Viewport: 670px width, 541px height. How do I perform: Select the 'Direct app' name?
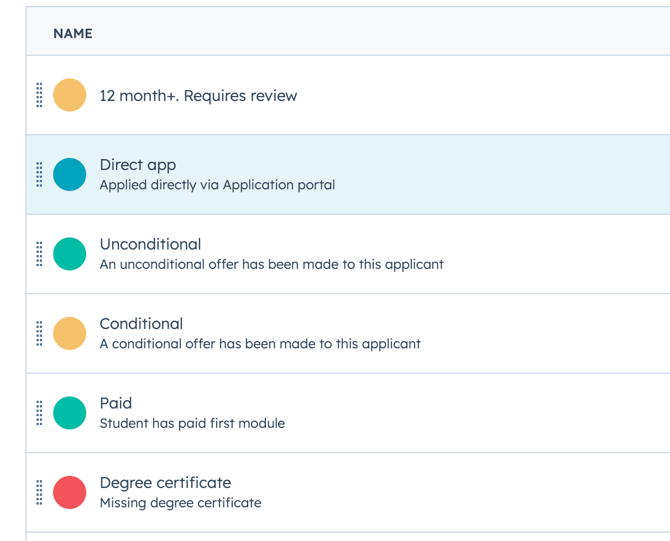pyautogui.click(x=138, y=165)
